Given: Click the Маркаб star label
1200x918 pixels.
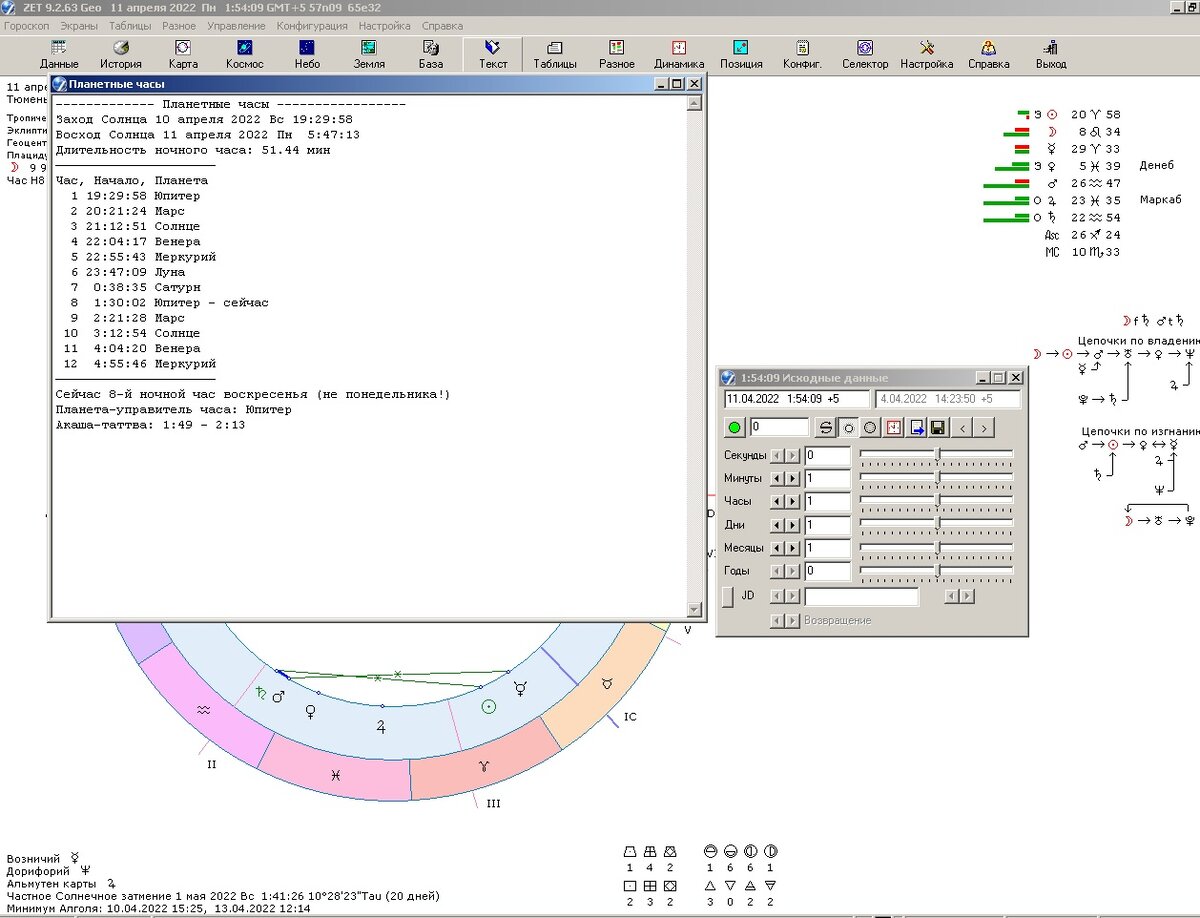Looking at the screenshot, I should click(x=1160, y=200).
